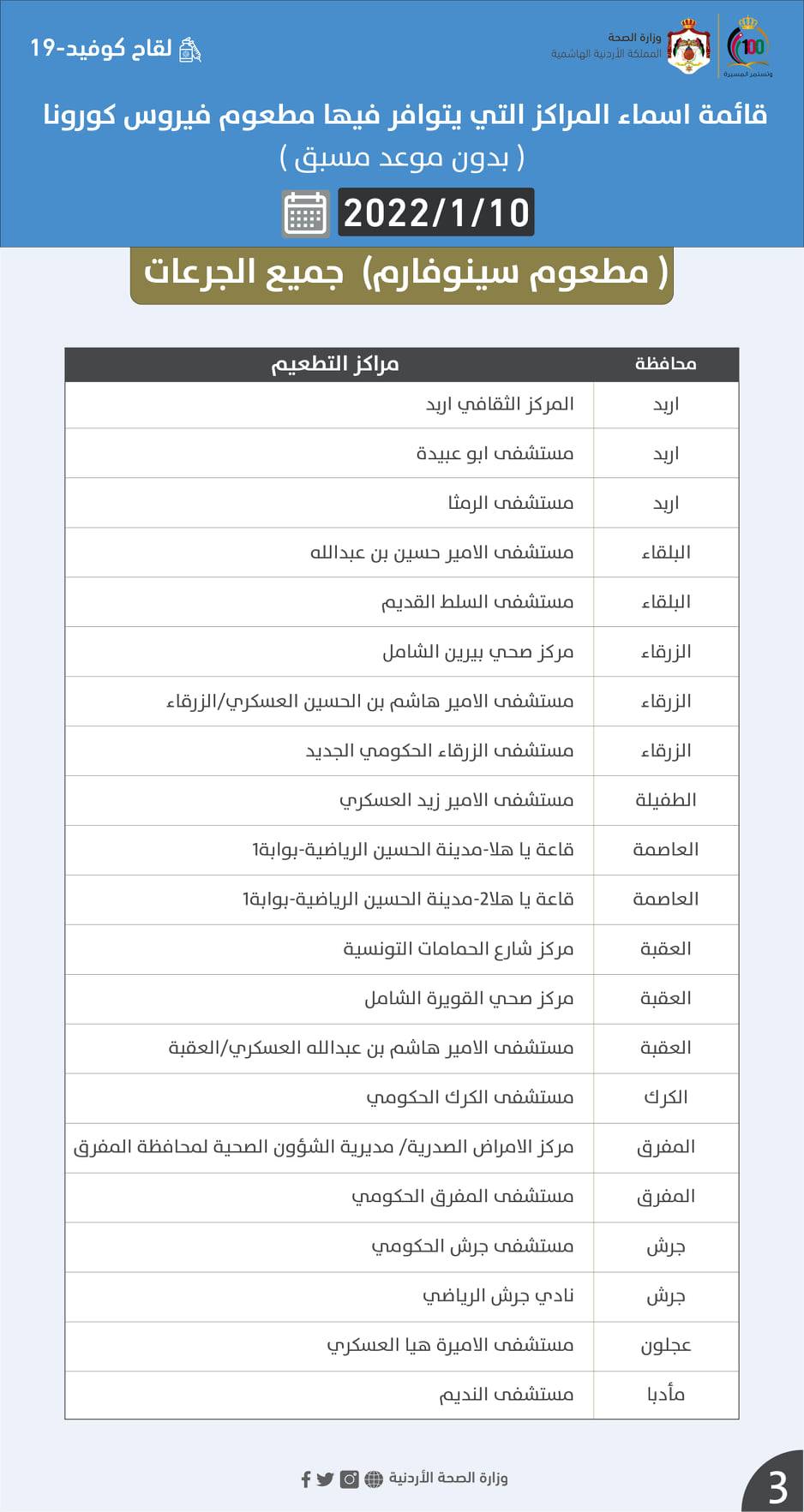This screenshot has height=1512, width=804.
Task: Click the vaccine vial icon in the header
Action: pyautogui.click(x=189, y=50)
